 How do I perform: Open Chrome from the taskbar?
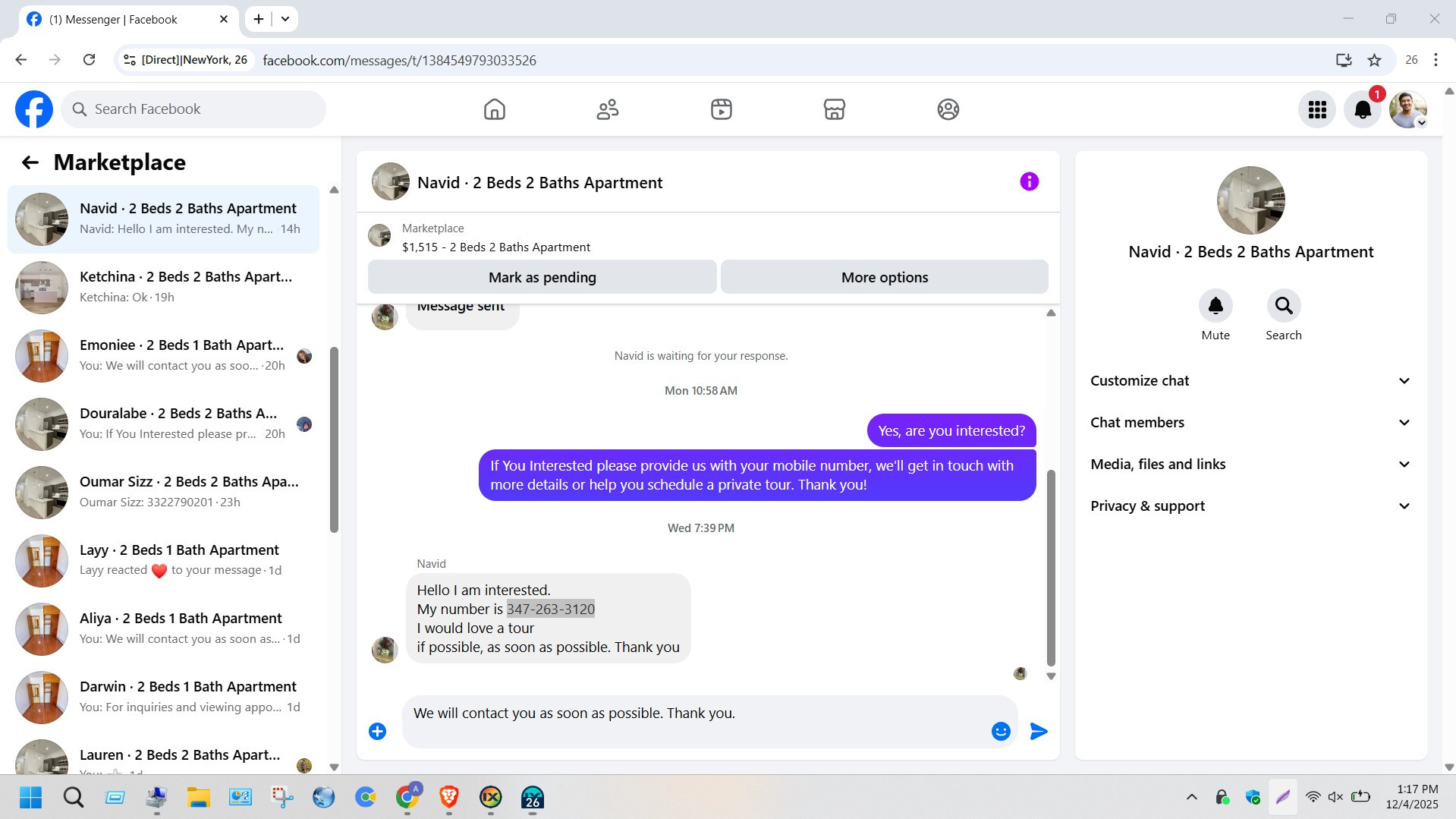[407, 797]
